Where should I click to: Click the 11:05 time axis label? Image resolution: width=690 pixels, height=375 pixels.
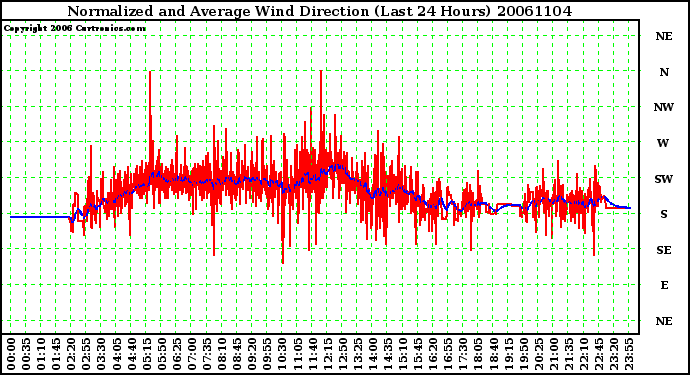(297, 354)
